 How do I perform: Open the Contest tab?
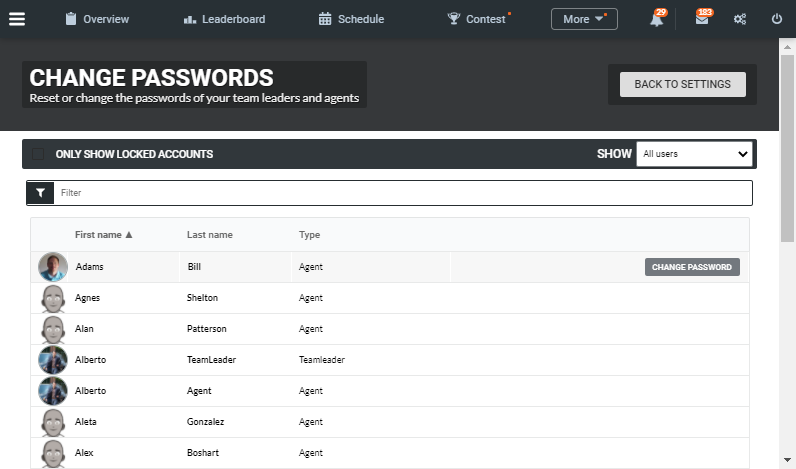pyautogui.click(x=476, y=19)
